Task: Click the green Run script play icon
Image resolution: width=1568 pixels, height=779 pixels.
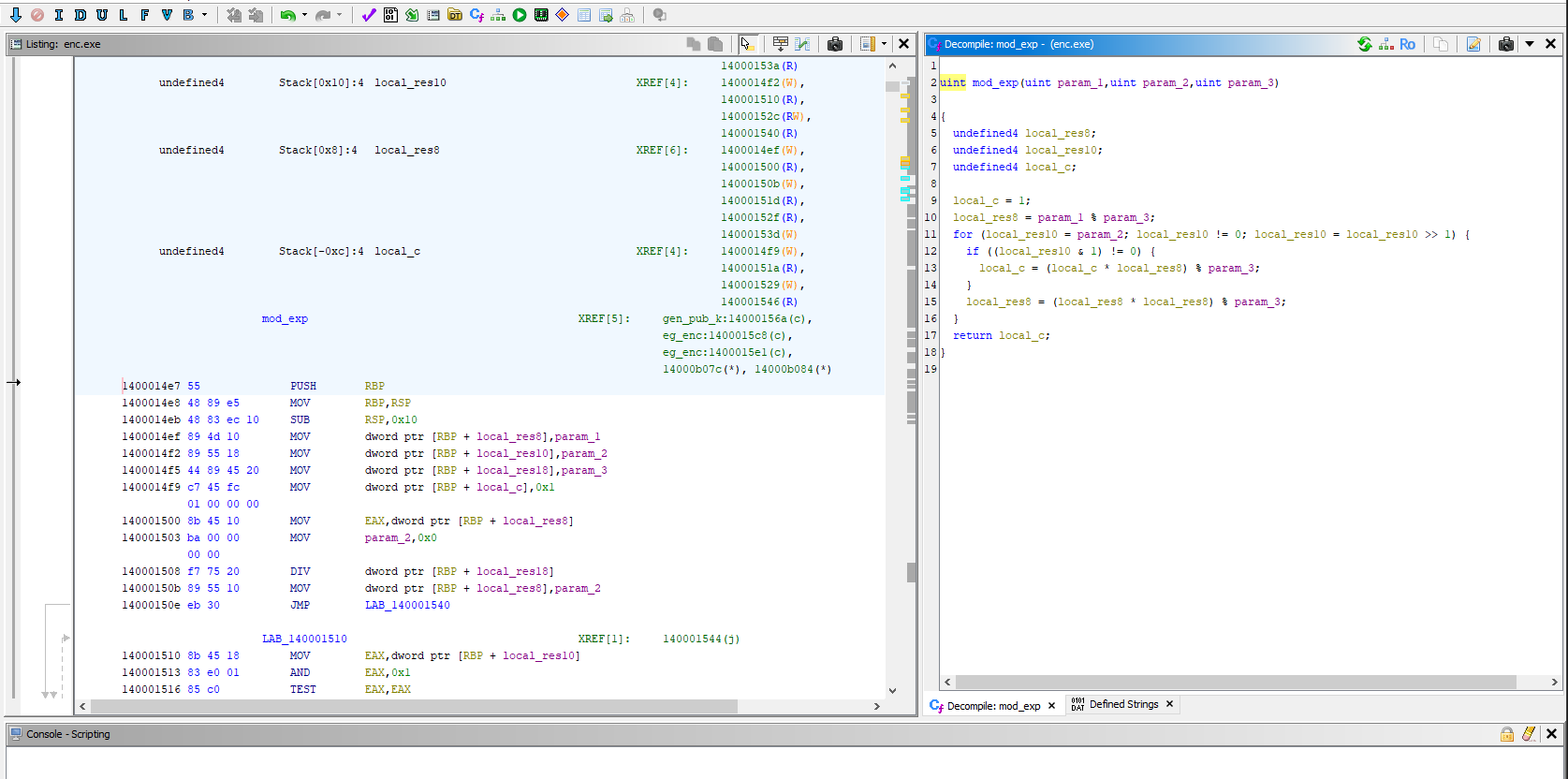Action: (x=520, y=15)
